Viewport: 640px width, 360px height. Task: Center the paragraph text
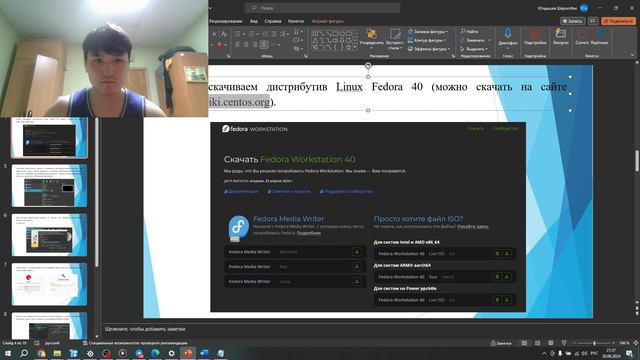(246, 45)
